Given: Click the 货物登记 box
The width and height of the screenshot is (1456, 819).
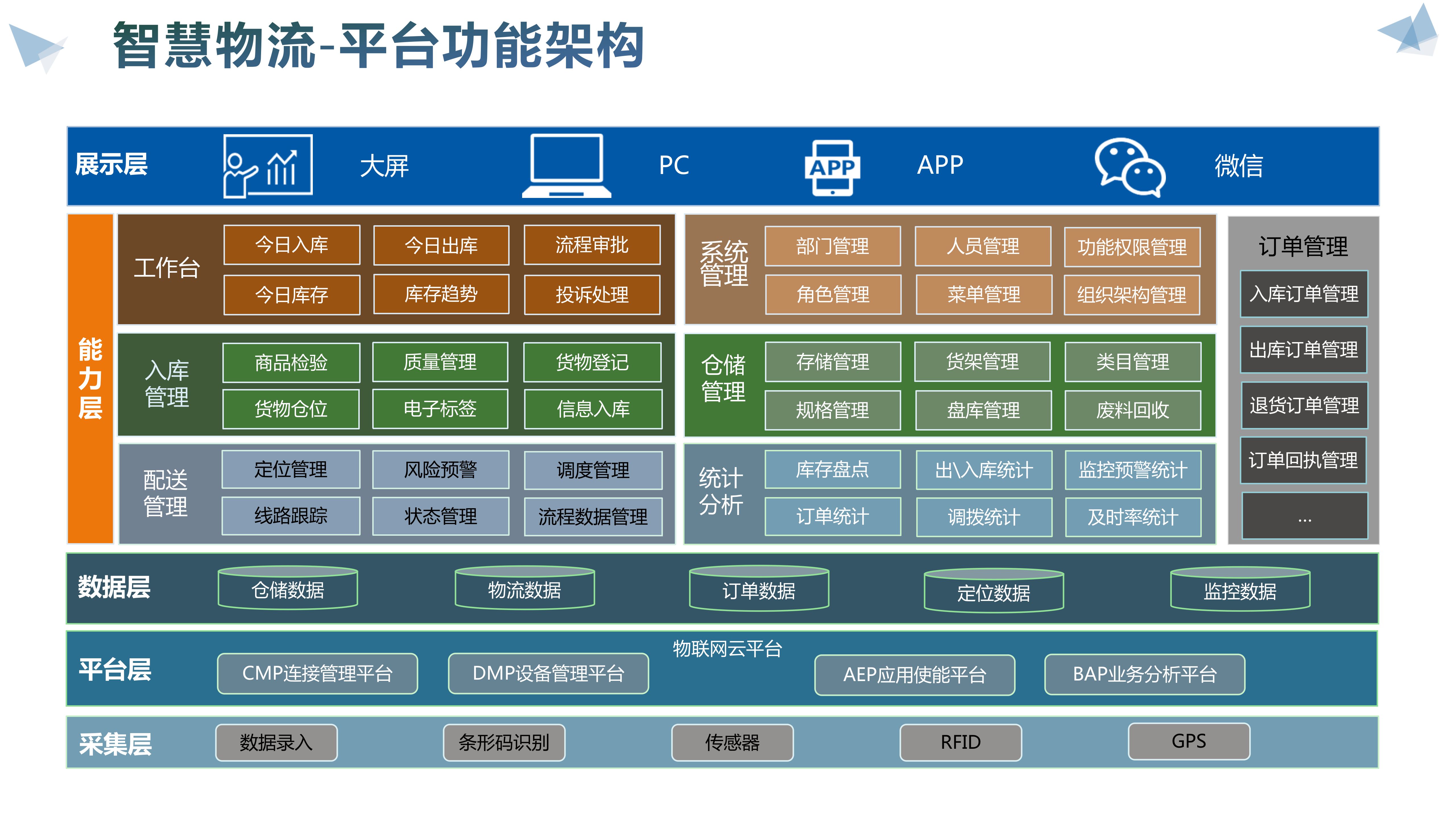Looking at the screenshot, I should point(592,362).
